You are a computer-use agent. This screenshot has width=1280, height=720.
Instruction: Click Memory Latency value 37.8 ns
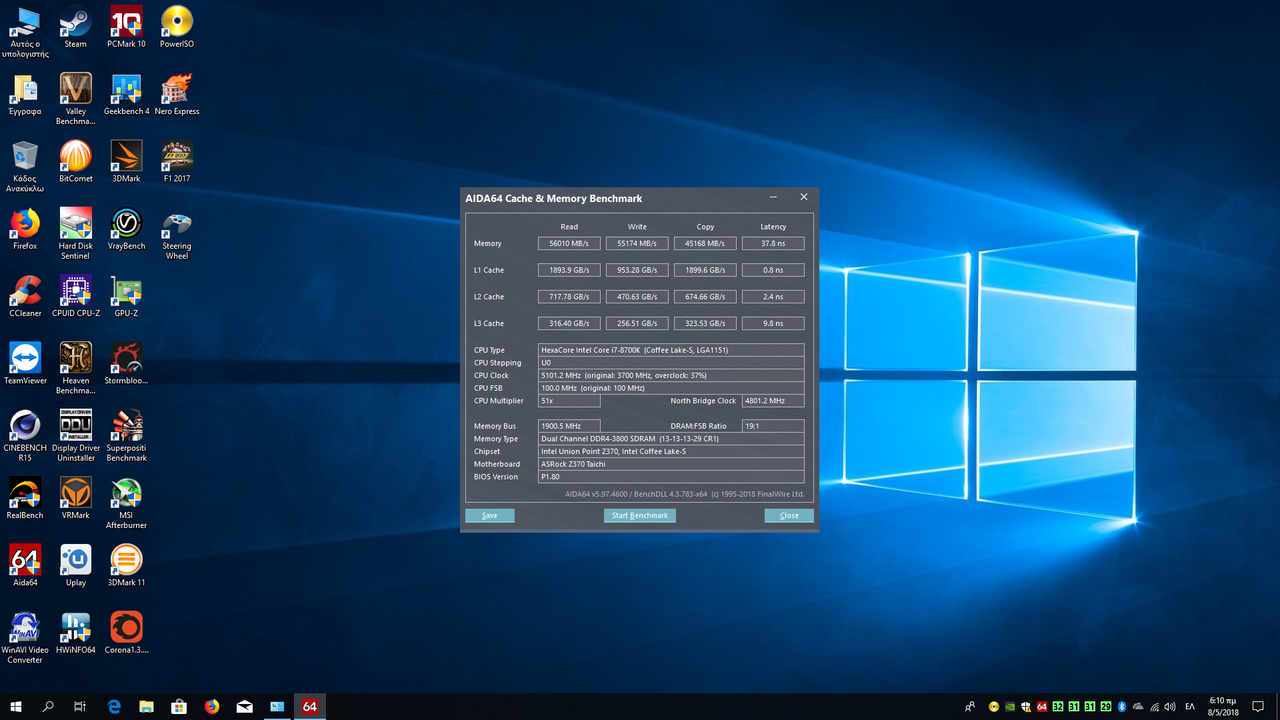[773, 243]
